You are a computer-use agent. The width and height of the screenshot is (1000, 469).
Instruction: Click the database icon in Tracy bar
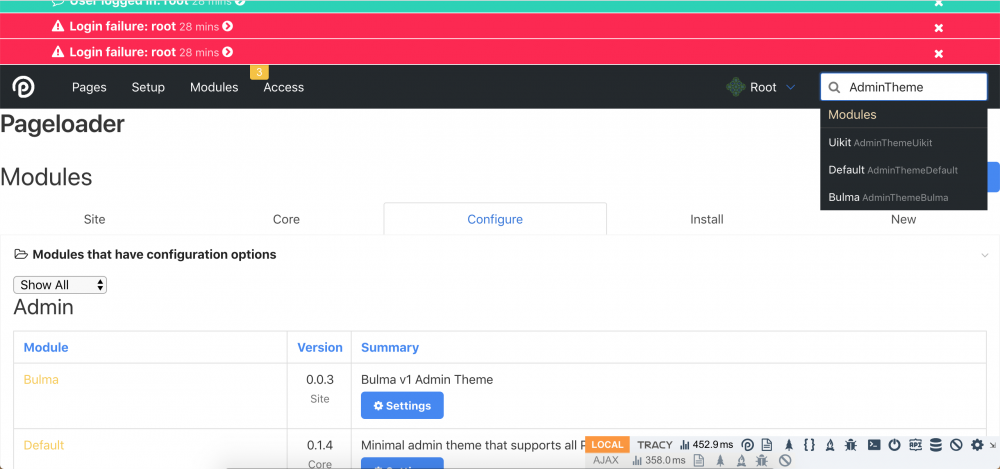(x=936, y=445)
